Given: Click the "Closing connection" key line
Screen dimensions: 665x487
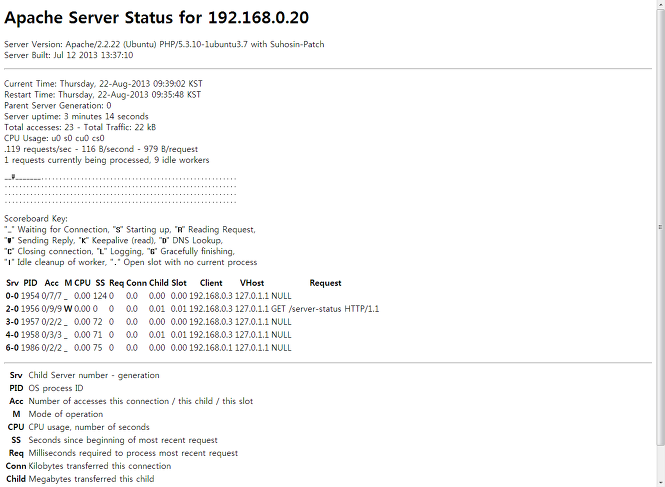Looking at the screenshot, I should coord(119,252).
